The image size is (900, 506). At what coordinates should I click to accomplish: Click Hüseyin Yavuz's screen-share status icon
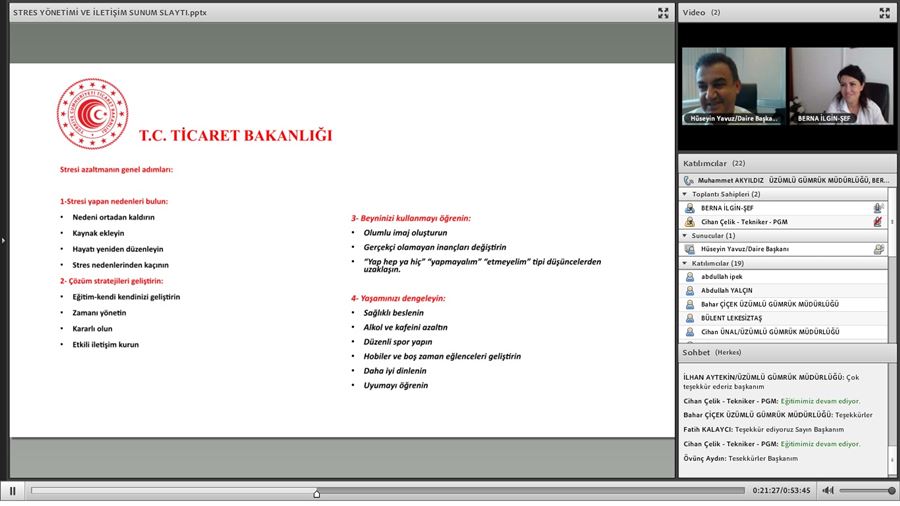878,249
